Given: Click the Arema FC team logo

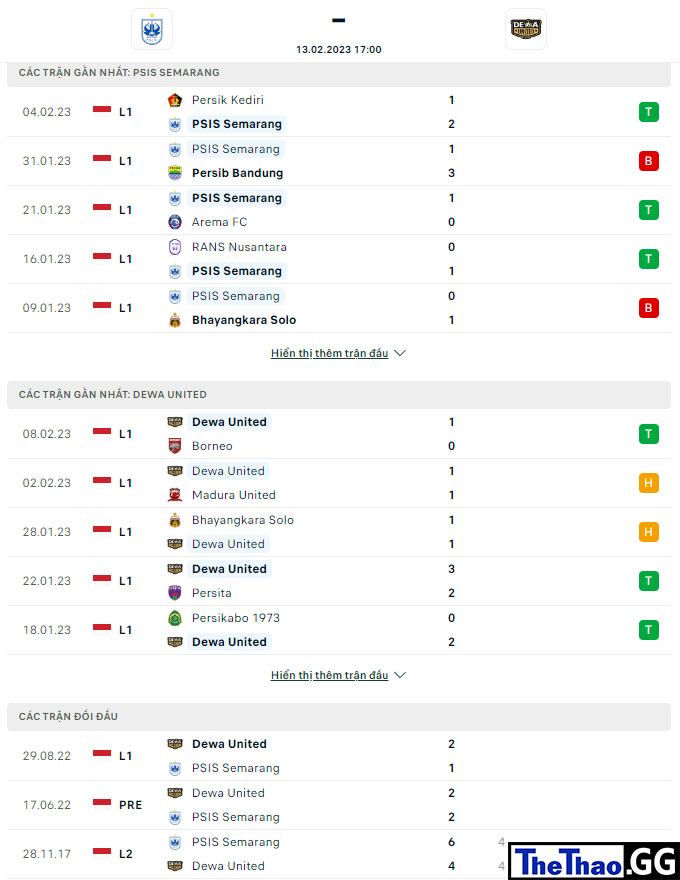Looking at the screenshot, I should [175, 222].
